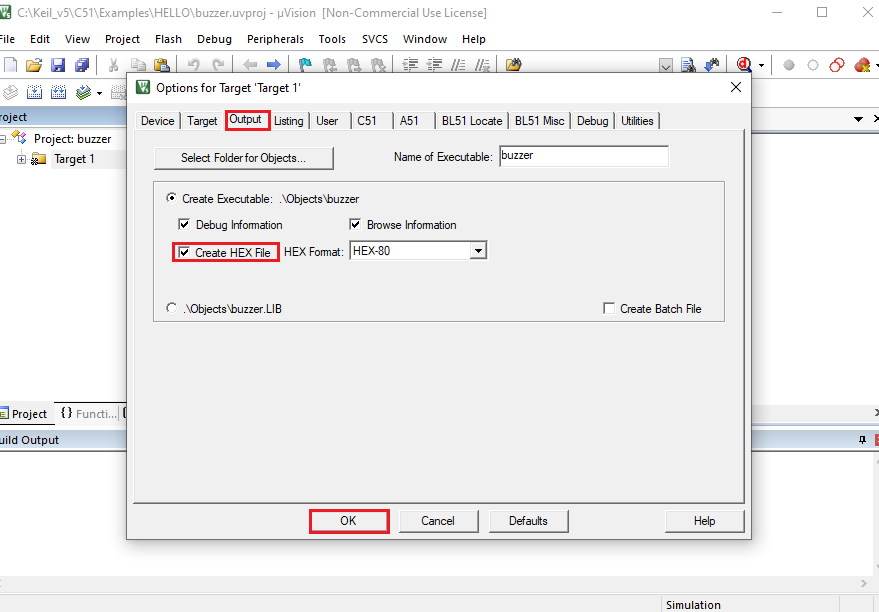Click the Insert bookmark flag icon
879x612 pixels.
(x=306, y=64)
